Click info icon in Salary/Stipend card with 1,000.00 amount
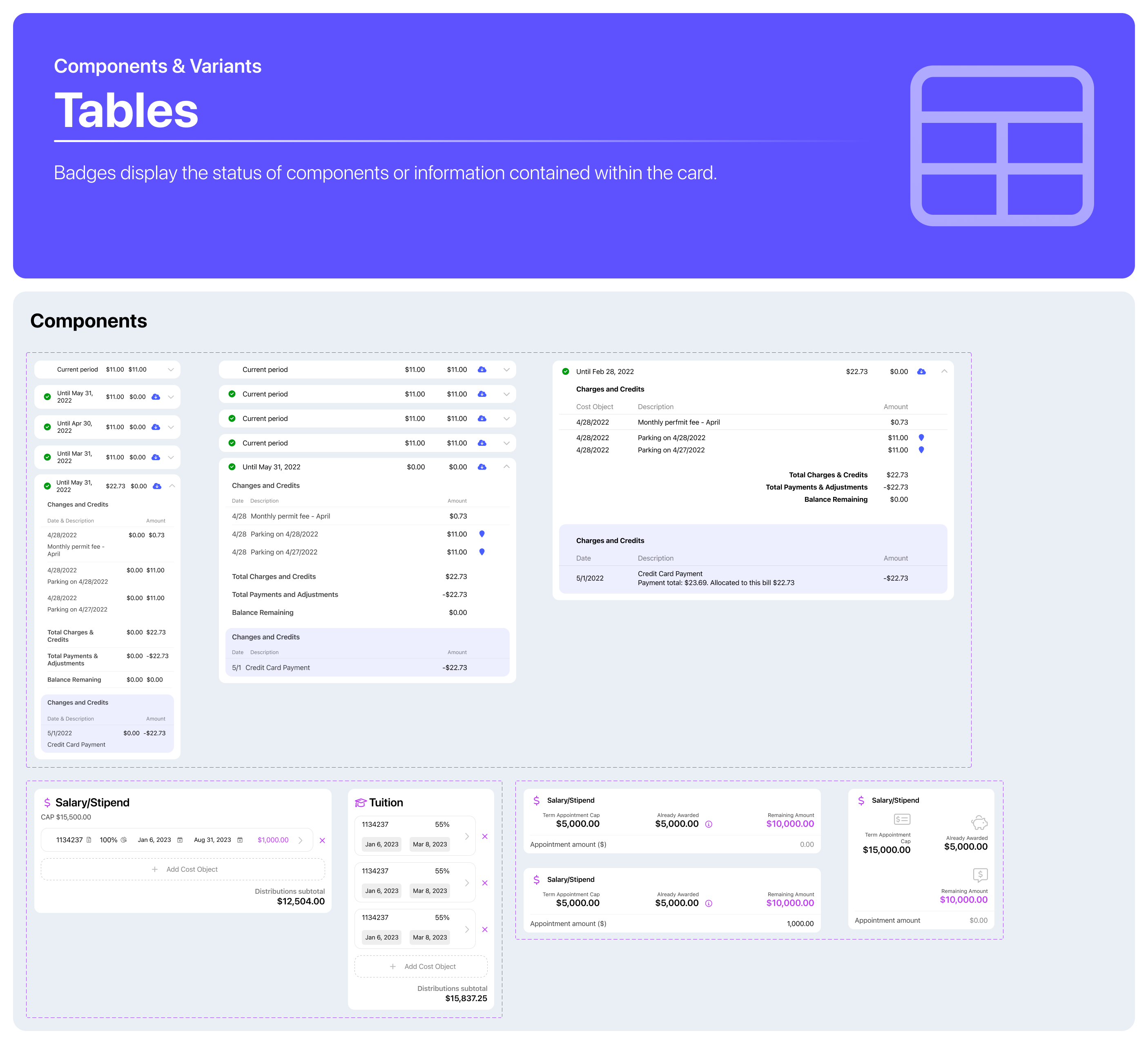Viewport: 1148px width, 1044px height. click(709, 904)
